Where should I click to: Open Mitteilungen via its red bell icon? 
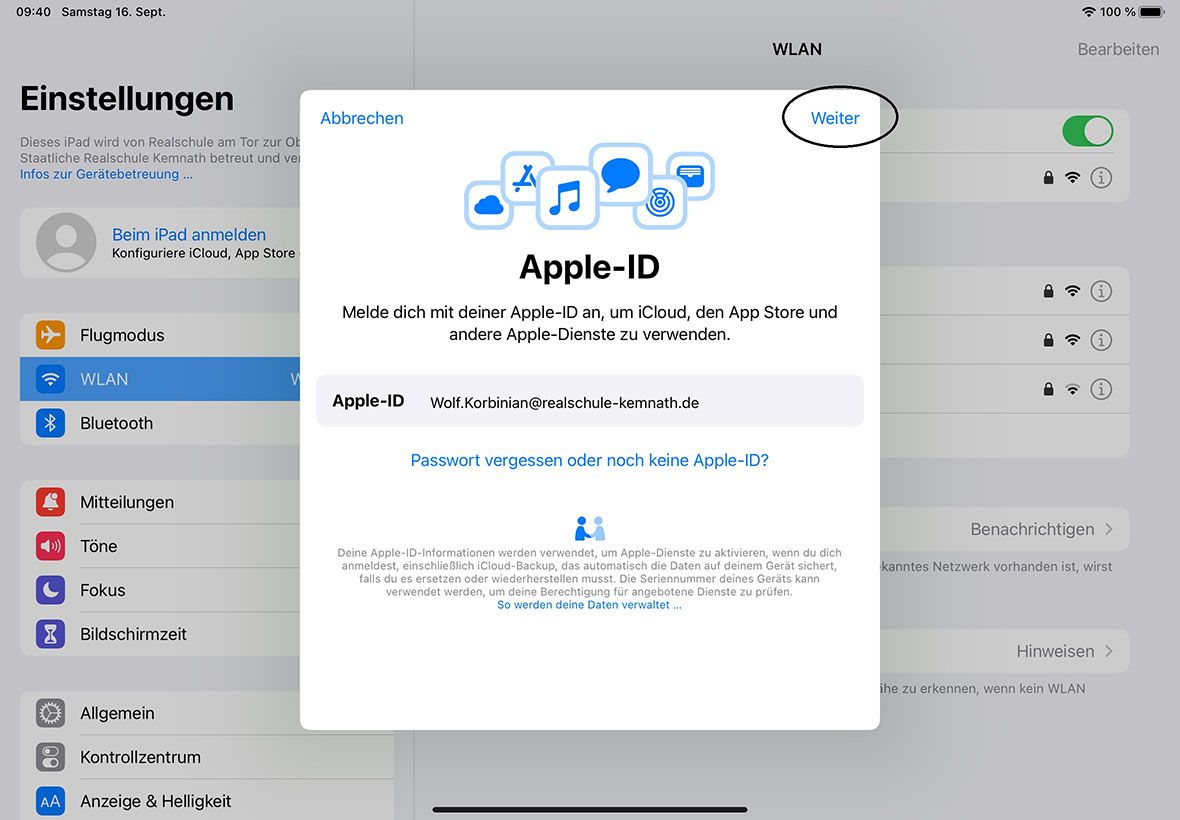[50, 502]
